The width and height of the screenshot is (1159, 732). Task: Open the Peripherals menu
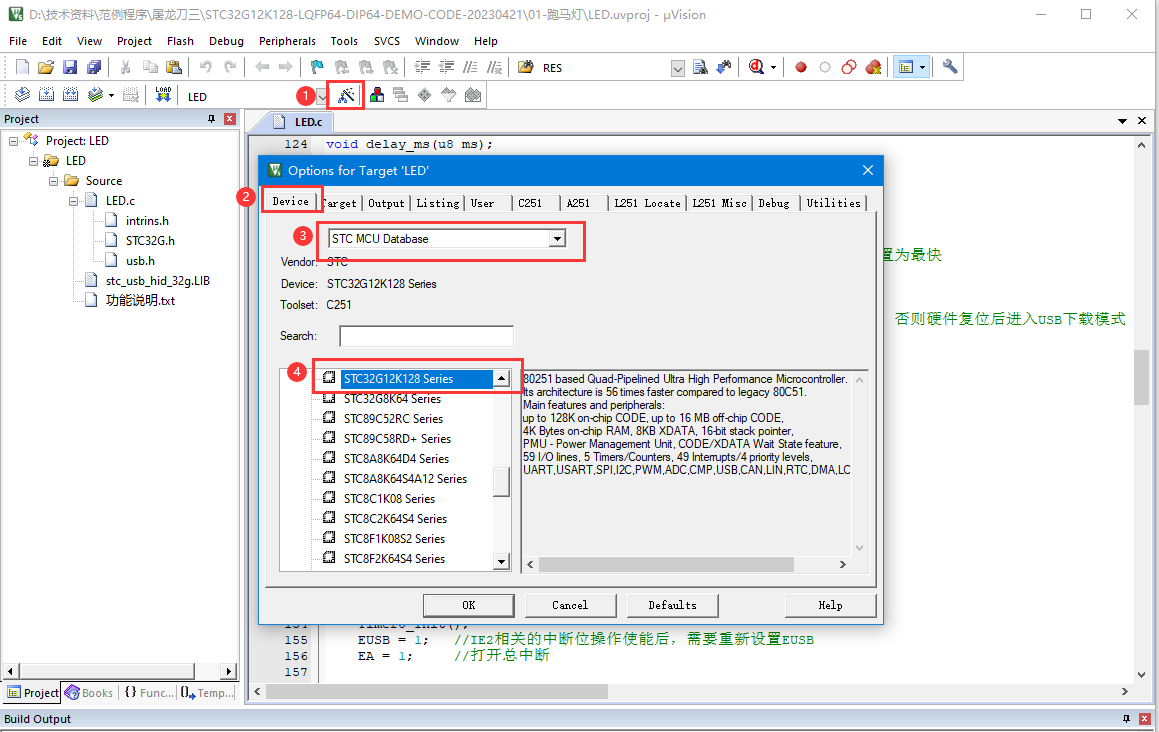click(x=288, y=41)
